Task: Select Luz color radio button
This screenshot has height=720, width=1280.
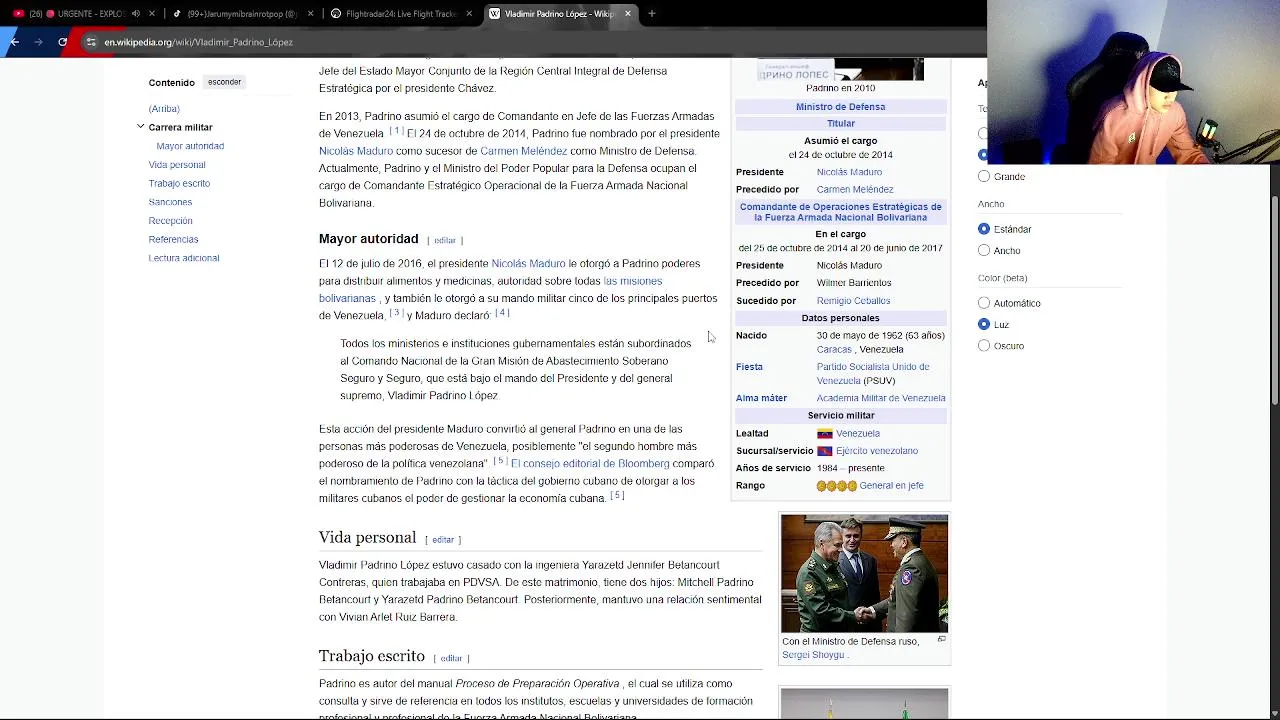Action: pos(984,324)
